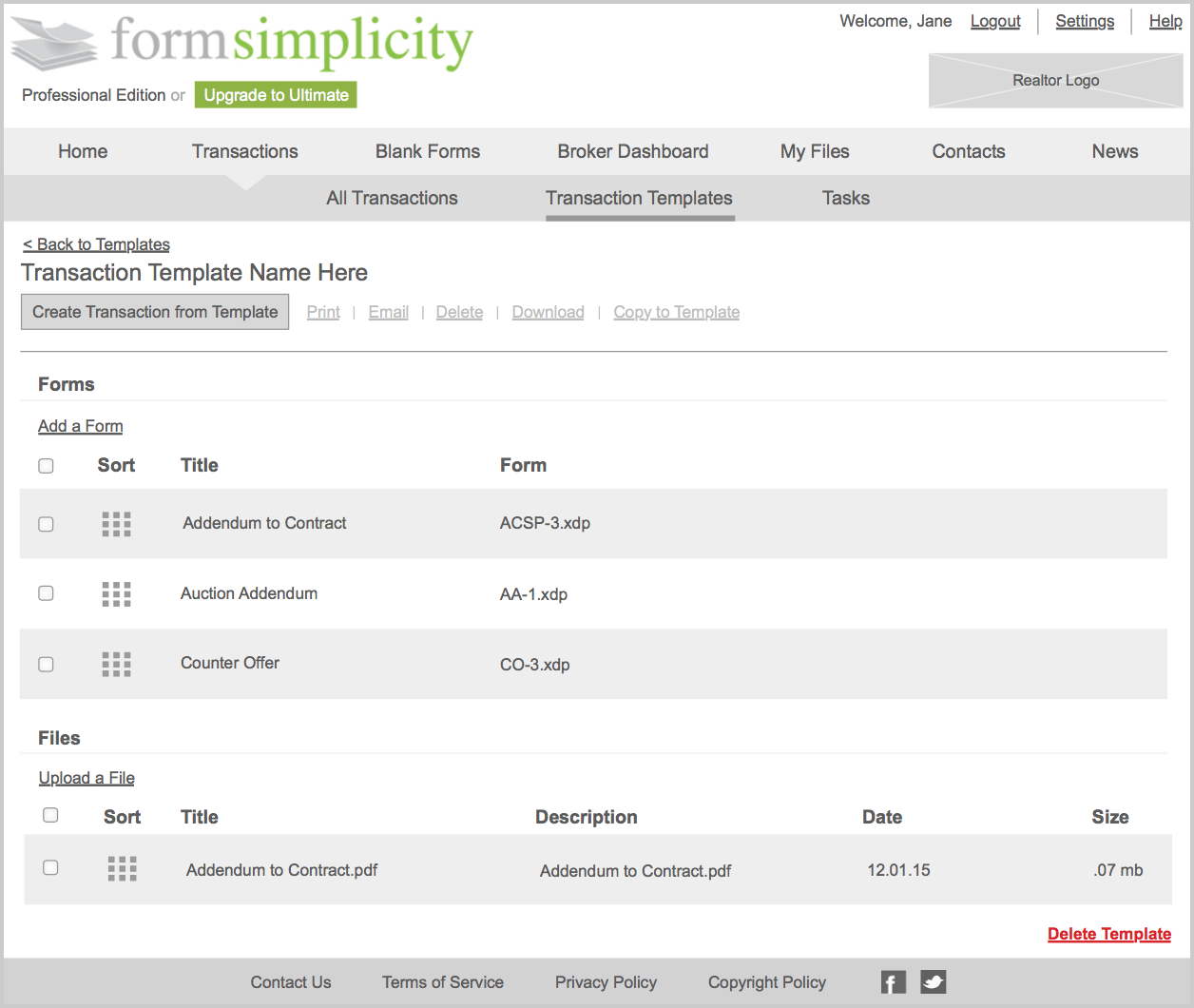Viewport: 1194px width, 1008px height.
Task: Click sort grip icon for Counter Offer
Action: [x=116, y=664]
